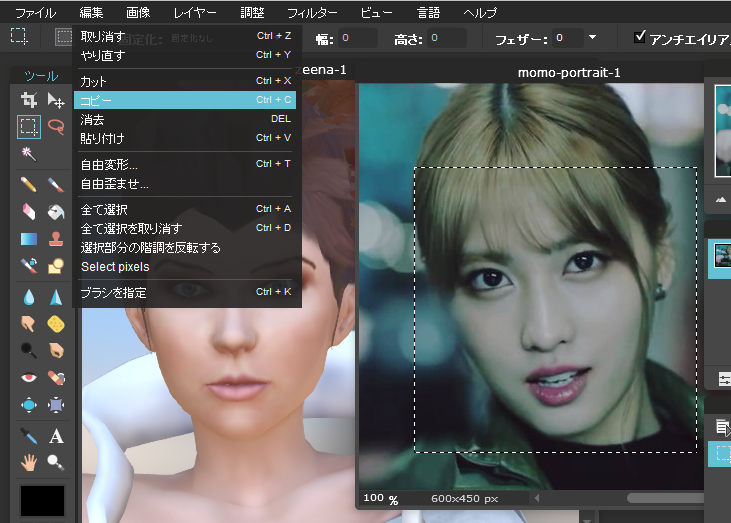Image resolution: width=731 pixels, height=523 pixels.
Task: Open the ビュー menu
Action: tap(376, 13)
